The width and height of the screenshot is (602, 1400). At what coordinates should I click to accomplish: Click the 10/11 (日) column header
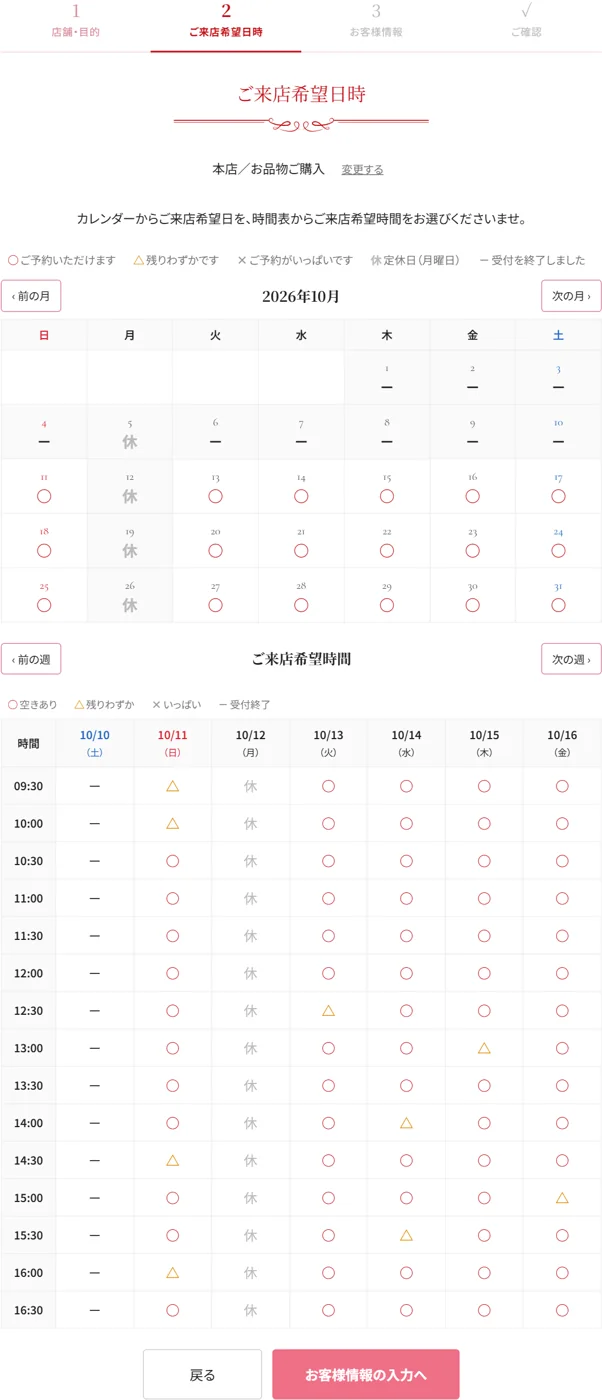pos(172,743)
